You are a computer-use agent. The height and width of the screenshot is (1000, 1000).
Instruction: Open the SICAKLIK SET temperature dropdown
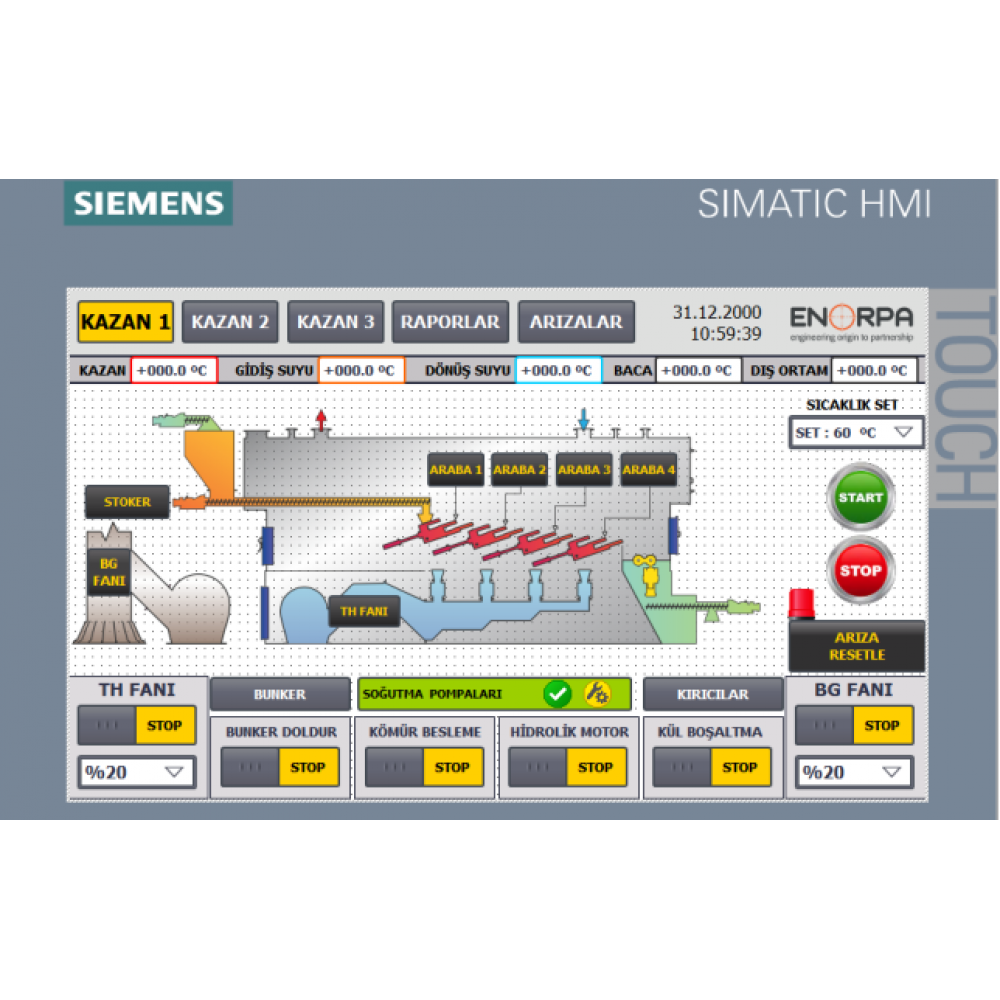[856, 432]
